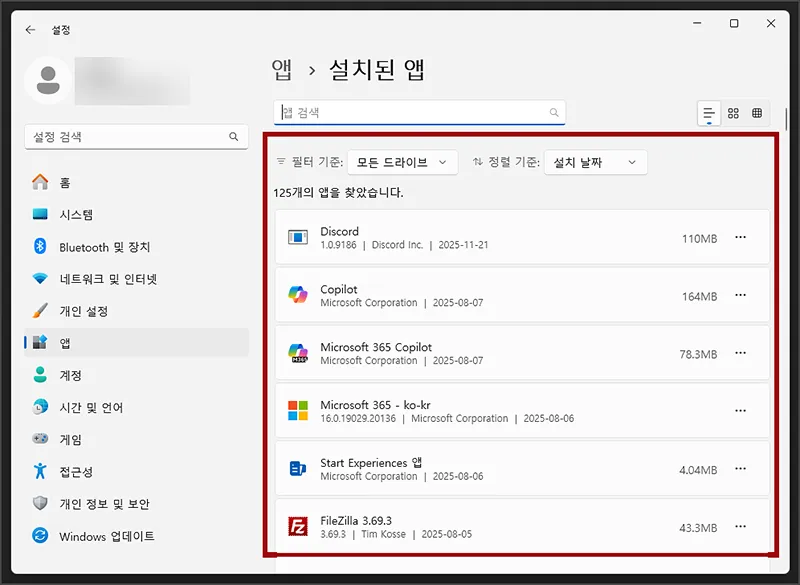Switch to table view layout icon
The width and height of the screenshot is (800, 585).
tap(757, 113)
